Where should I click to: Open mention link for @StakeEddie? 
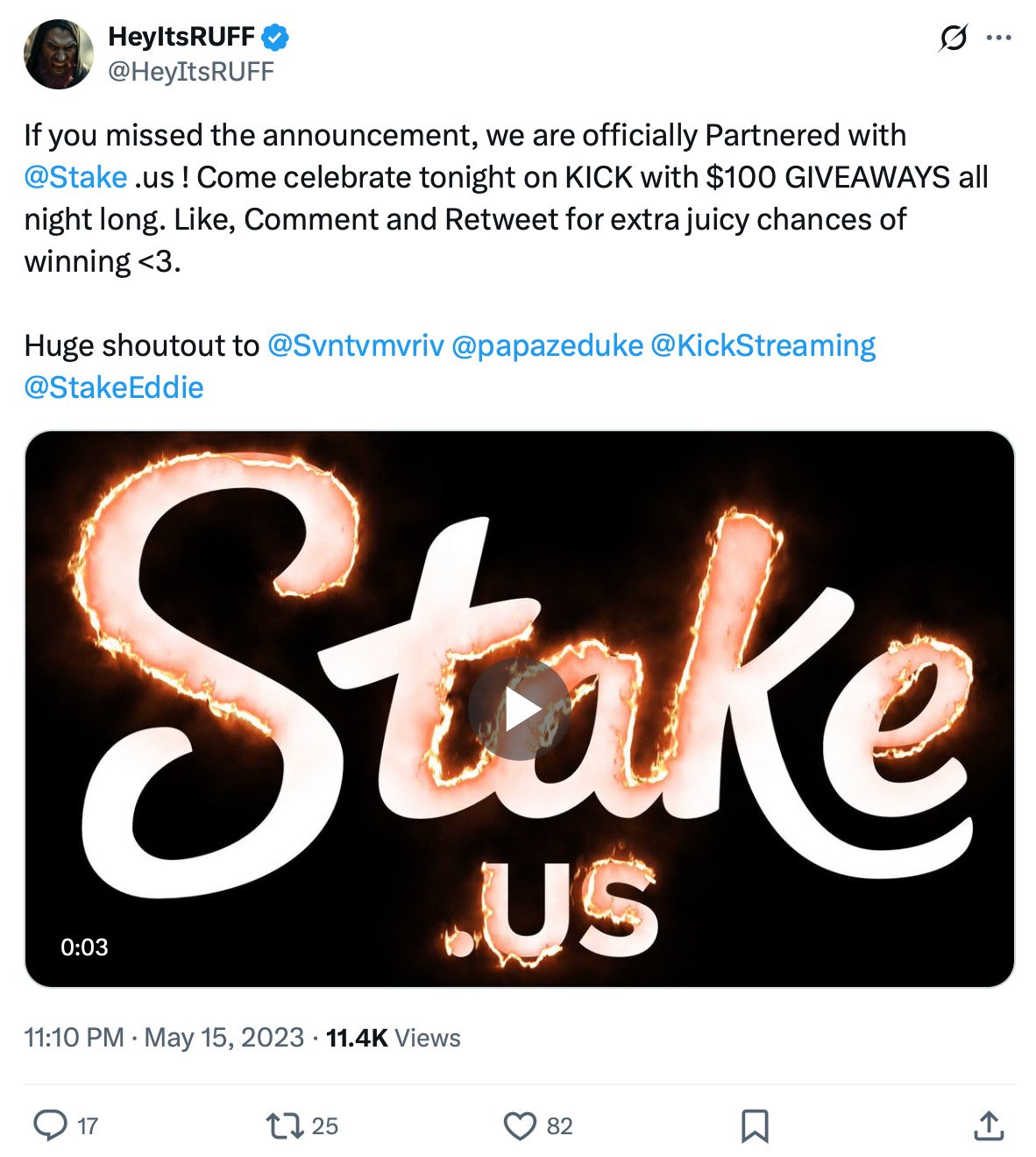point(114,387)
